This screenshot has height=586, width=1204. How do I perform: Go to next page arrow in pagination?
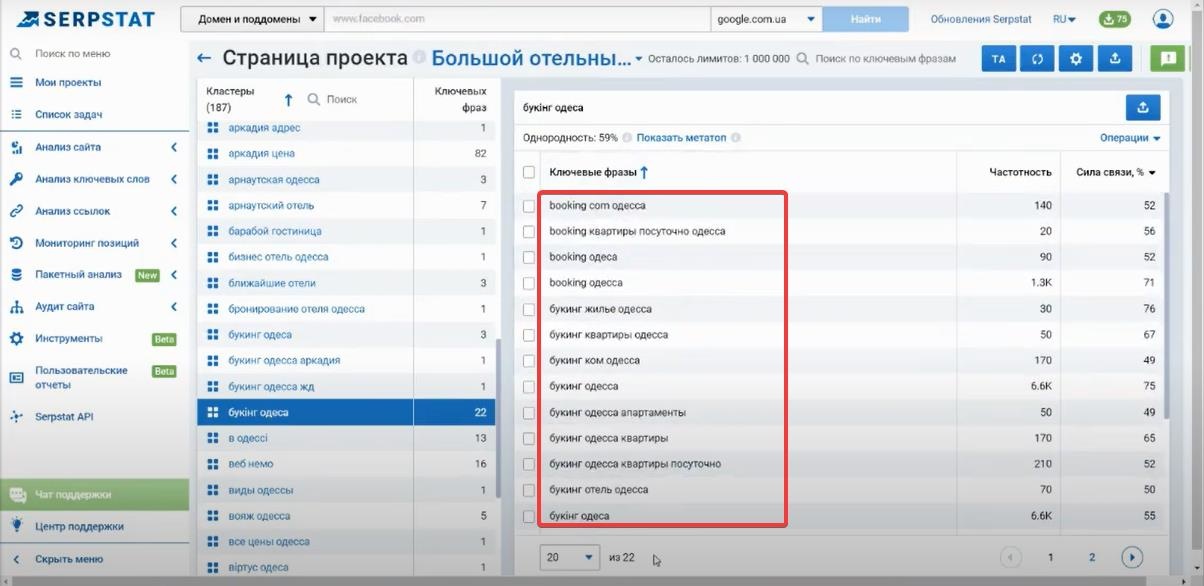(1132, 557)
